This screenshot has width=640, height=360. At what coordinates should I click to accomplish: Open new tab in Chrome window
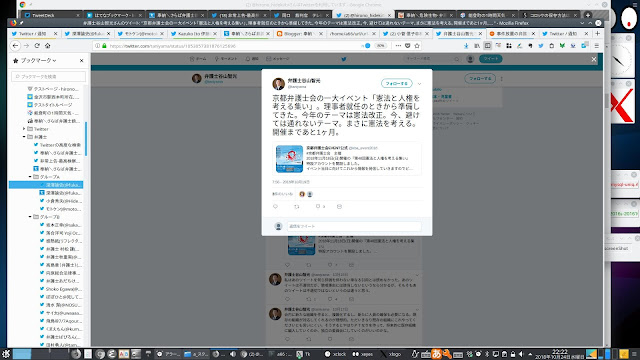[588, 15]
